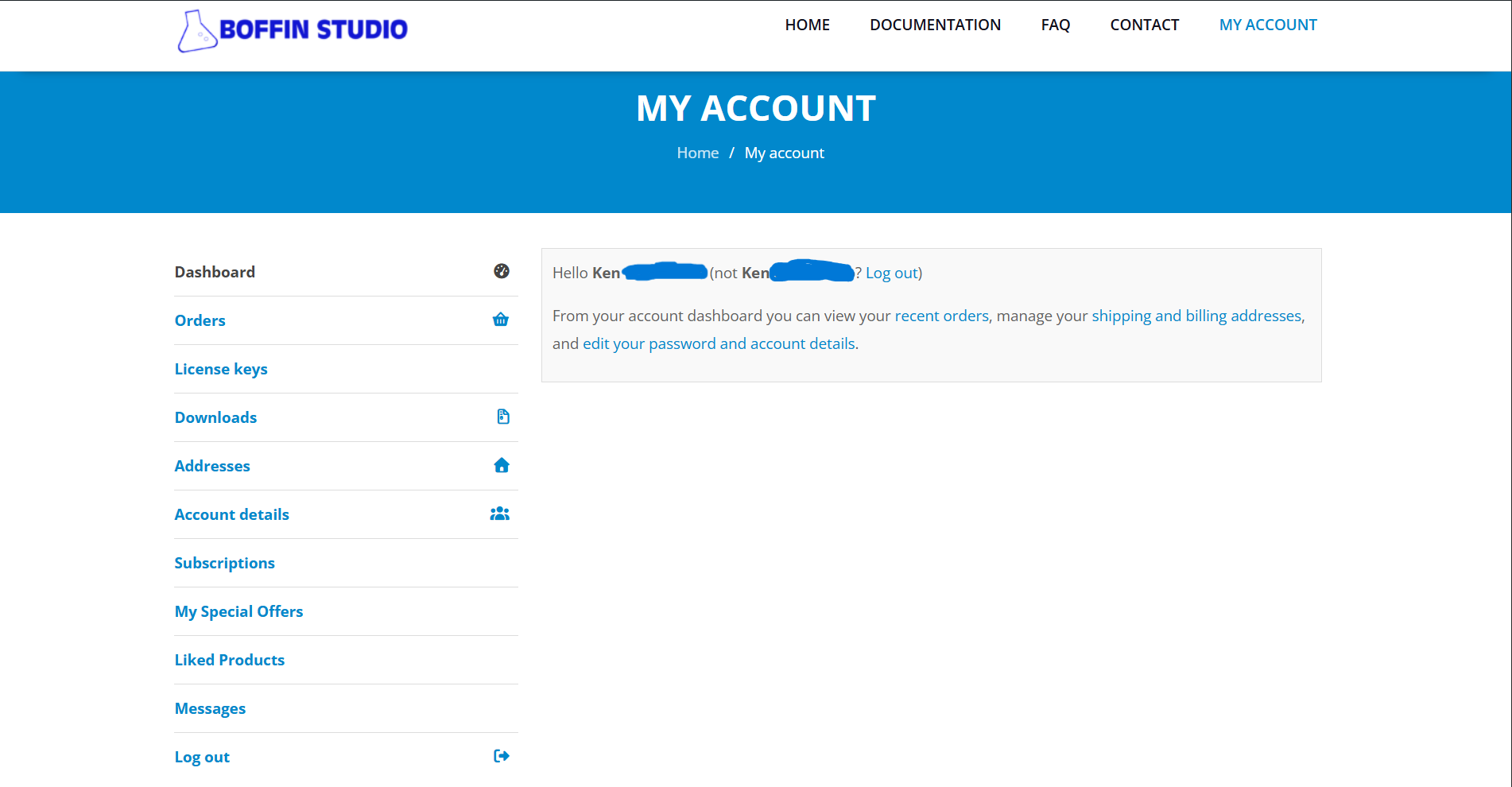
Task: Follow the 'recent orders' link
Action: [x=941, y=316]
